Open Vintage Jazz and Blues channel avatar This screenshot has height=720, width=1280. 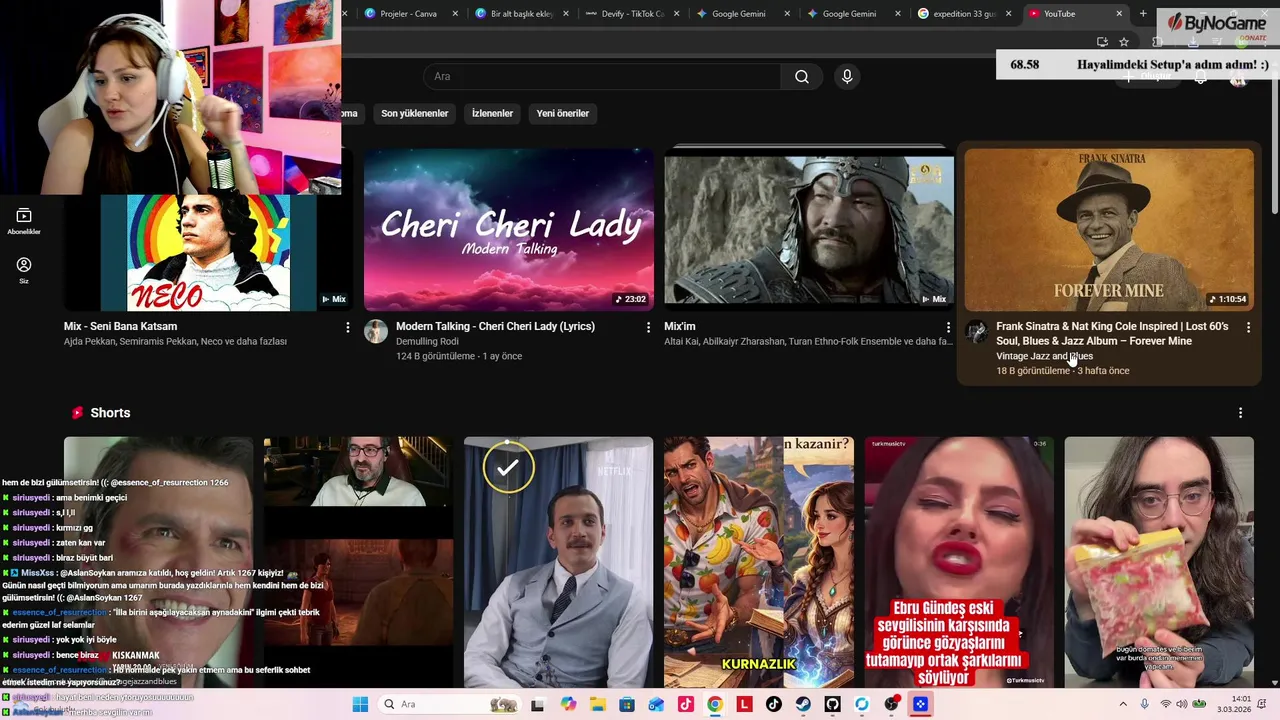coord(976,332)
